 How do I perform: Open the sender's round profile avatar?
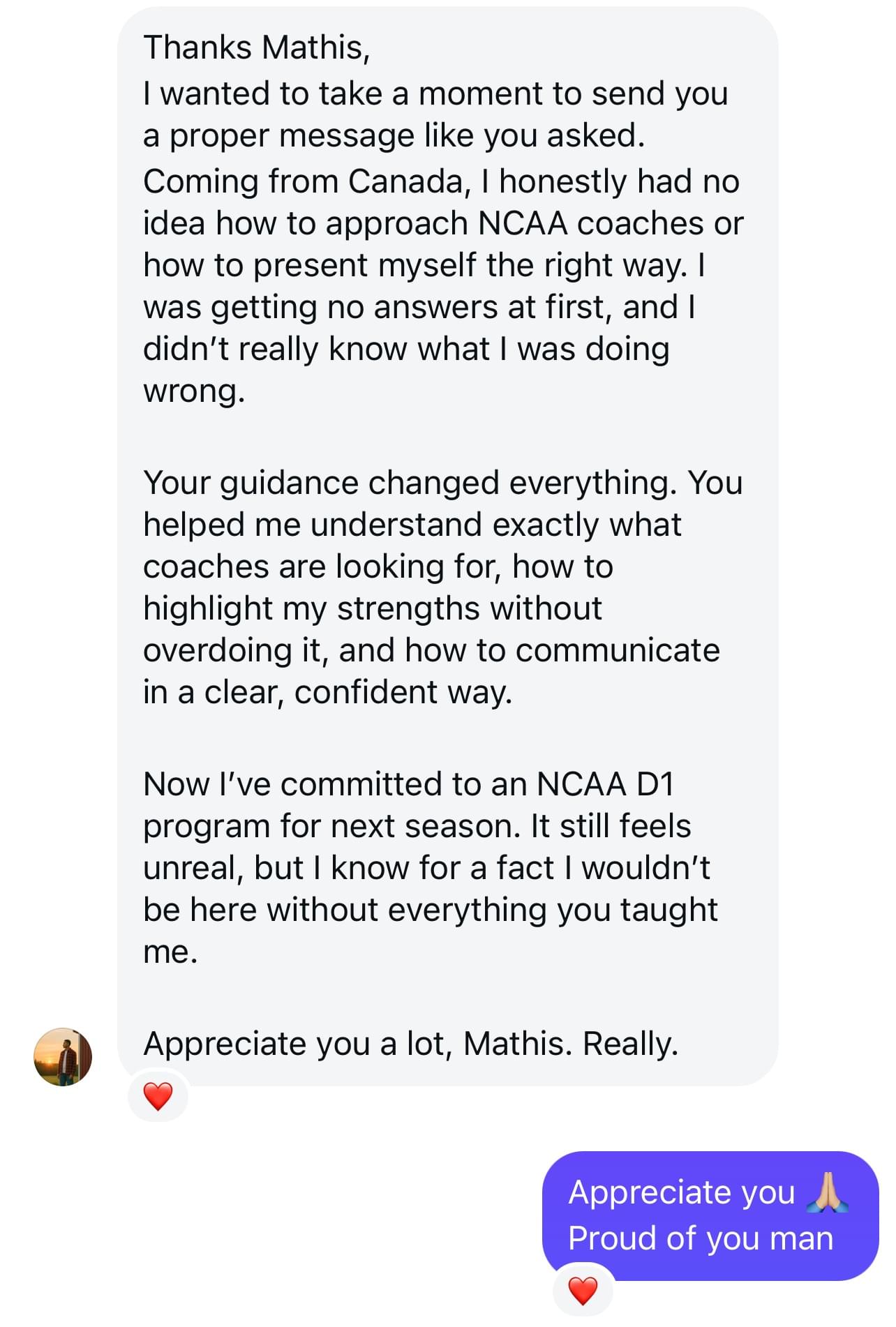pos(63,1056)
